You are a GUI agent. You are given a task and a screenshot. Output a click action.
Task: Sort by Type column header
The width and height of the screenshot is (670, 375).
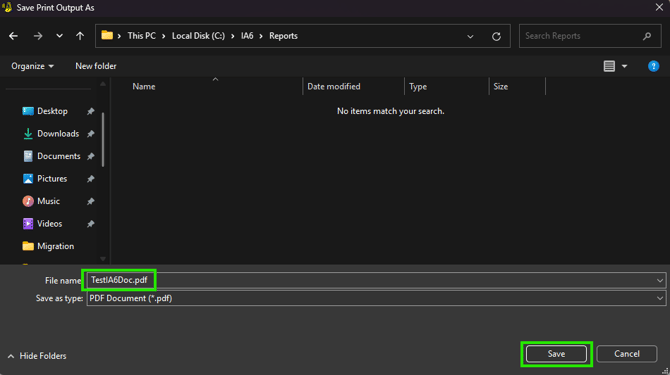418,87
